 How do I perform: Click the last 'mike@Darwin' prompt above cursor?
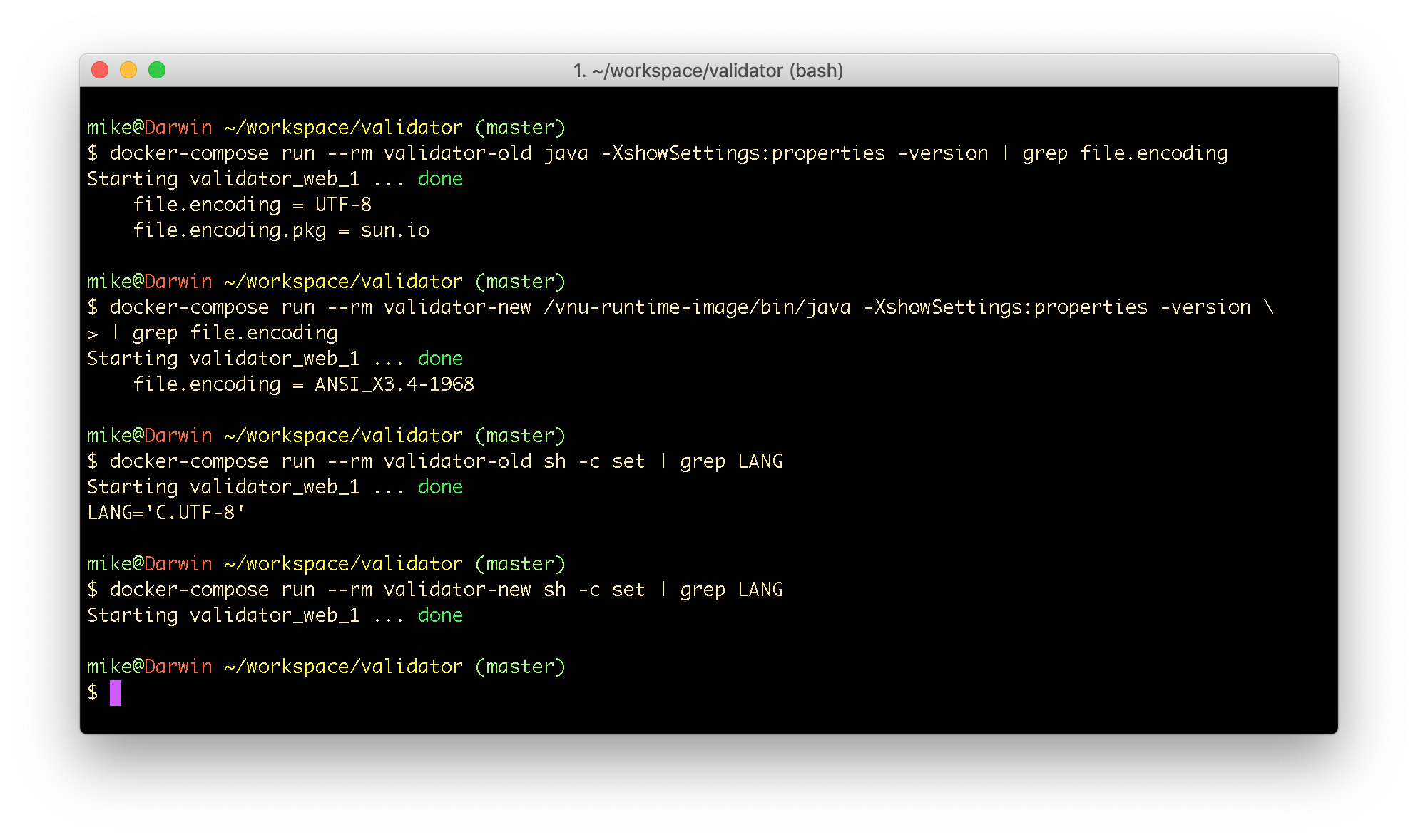150,667
